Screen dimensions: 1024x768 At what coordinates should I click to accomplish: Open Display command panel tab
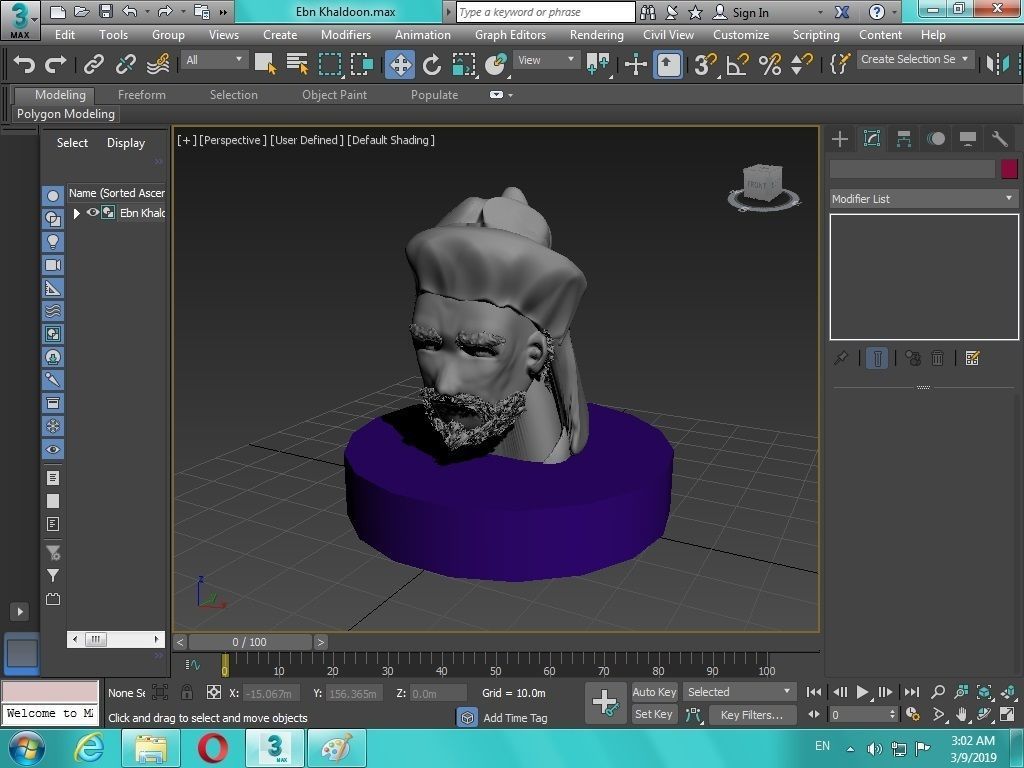[968, 138]
